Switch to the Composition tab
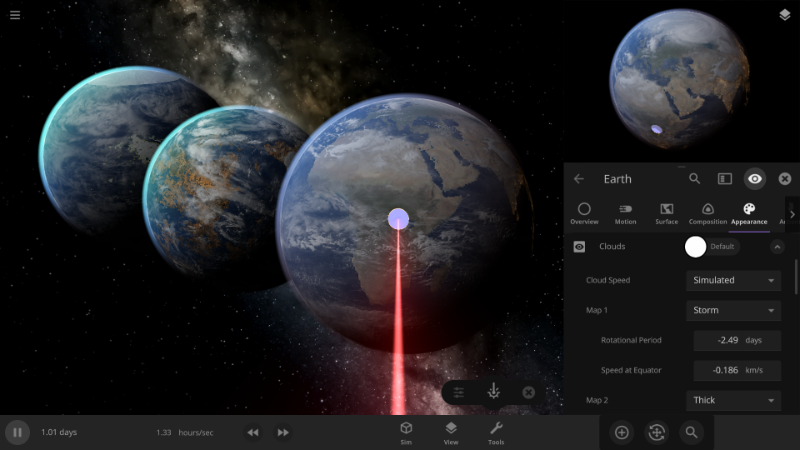 tap(708, 213)
